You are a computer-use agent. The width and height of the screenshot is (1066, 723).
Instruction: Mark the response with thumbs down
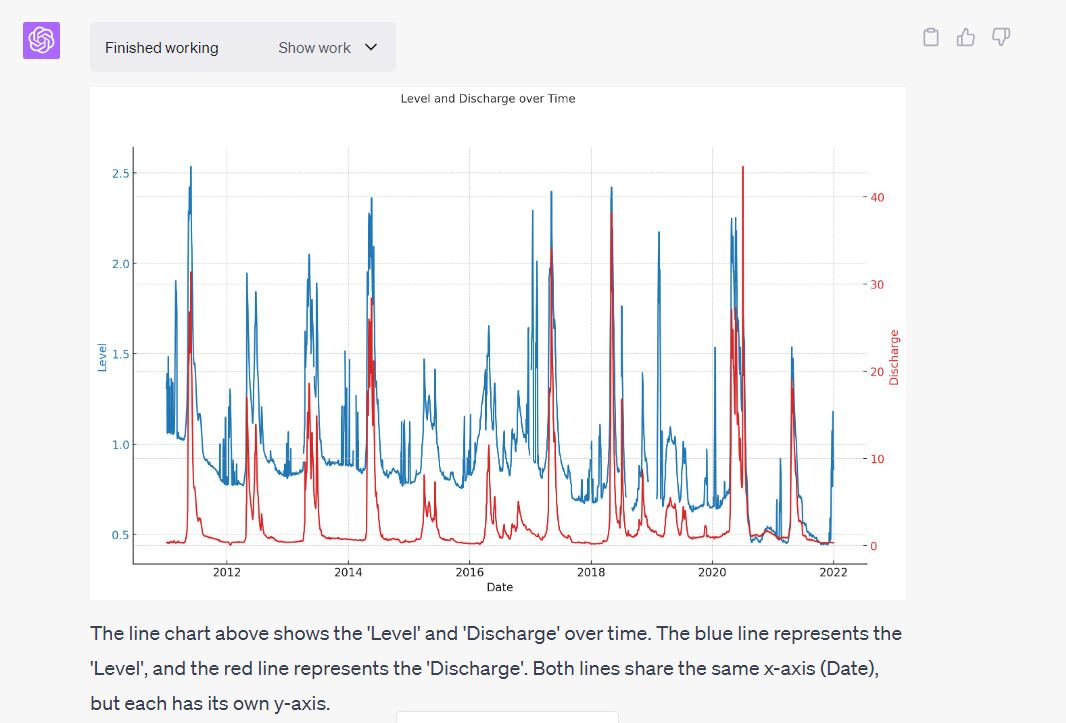click(1001, 38)
